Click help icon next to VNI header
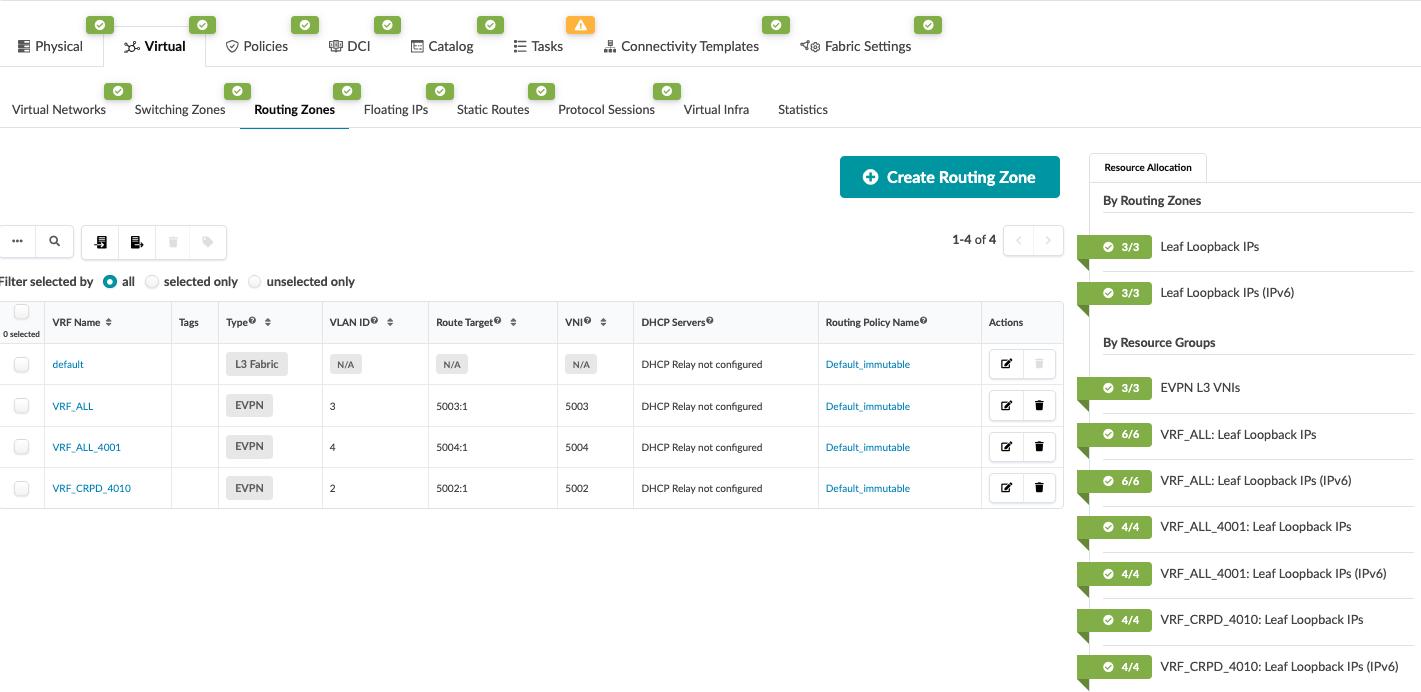 [587, 321]
